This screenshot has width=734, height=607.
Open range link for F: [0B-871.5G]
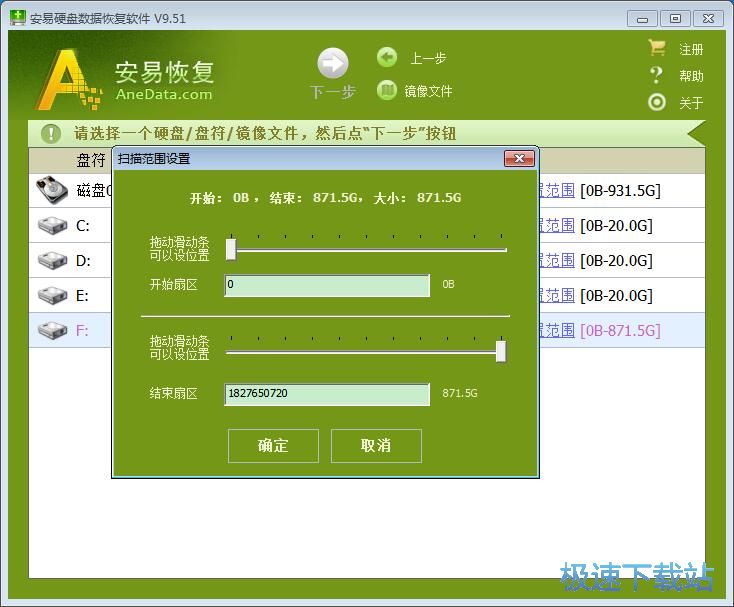point(557,330)
